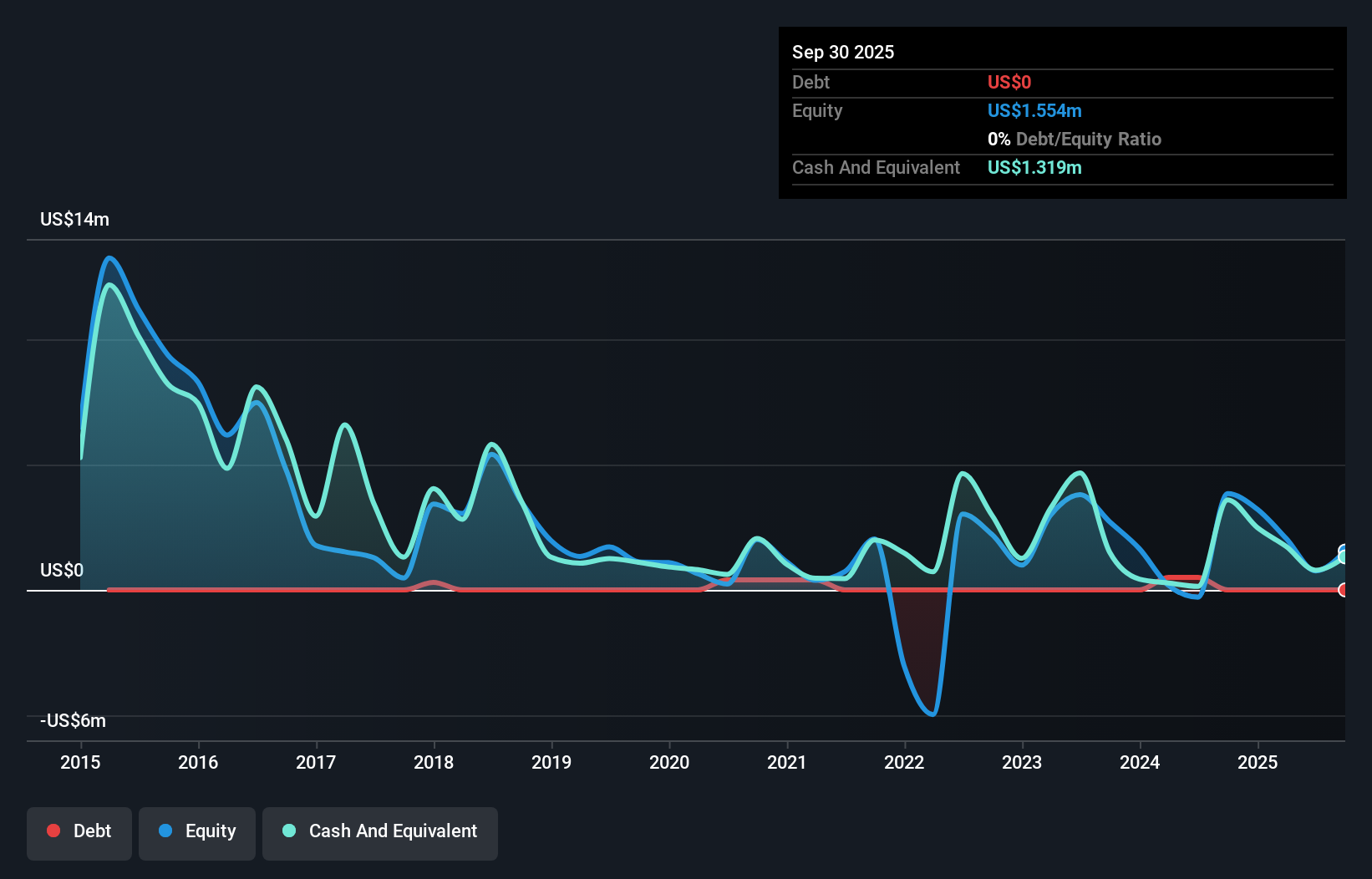The image size is (1372, 879).
Task: Click the US$1.554m Equity value
Action: click(1034, 110)
